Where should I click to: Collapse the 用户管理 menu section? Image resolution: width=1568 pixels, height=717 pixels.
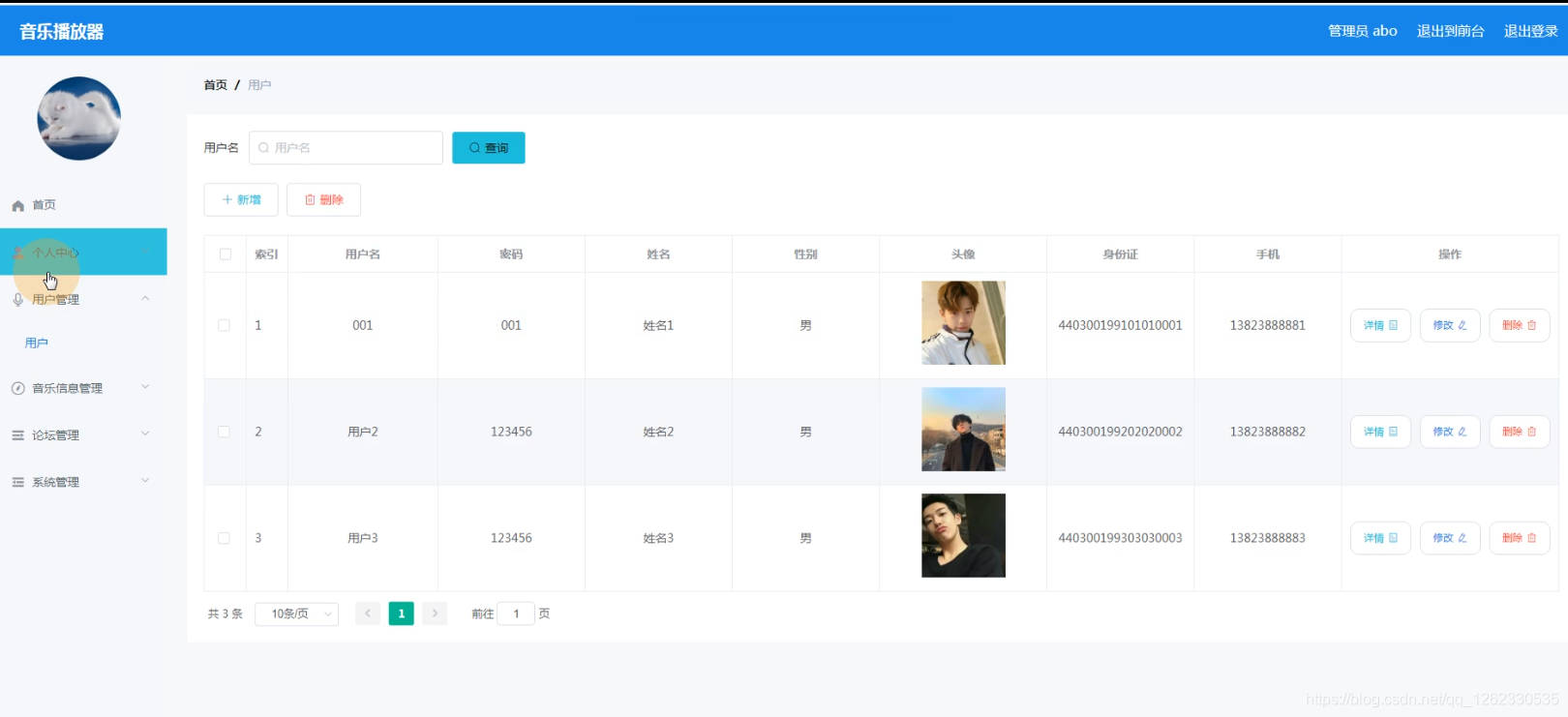[x=82, y=300]
